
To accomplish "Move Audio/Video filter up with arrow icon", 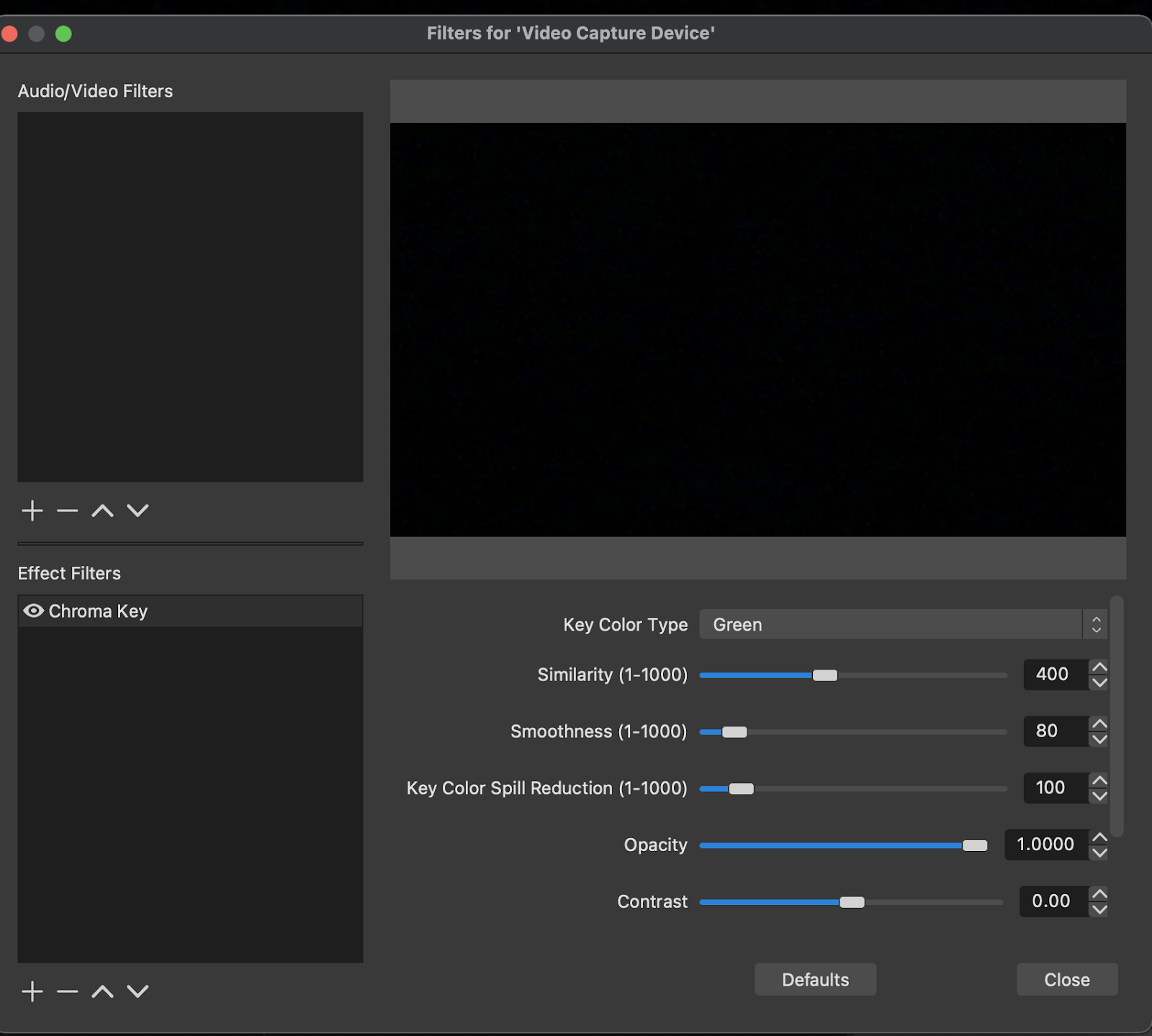I will click(102, 511).
